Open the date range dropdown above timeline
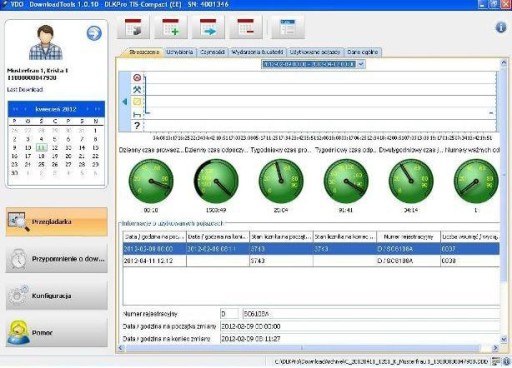Viewport: 512px width, 368px height. 361,64
